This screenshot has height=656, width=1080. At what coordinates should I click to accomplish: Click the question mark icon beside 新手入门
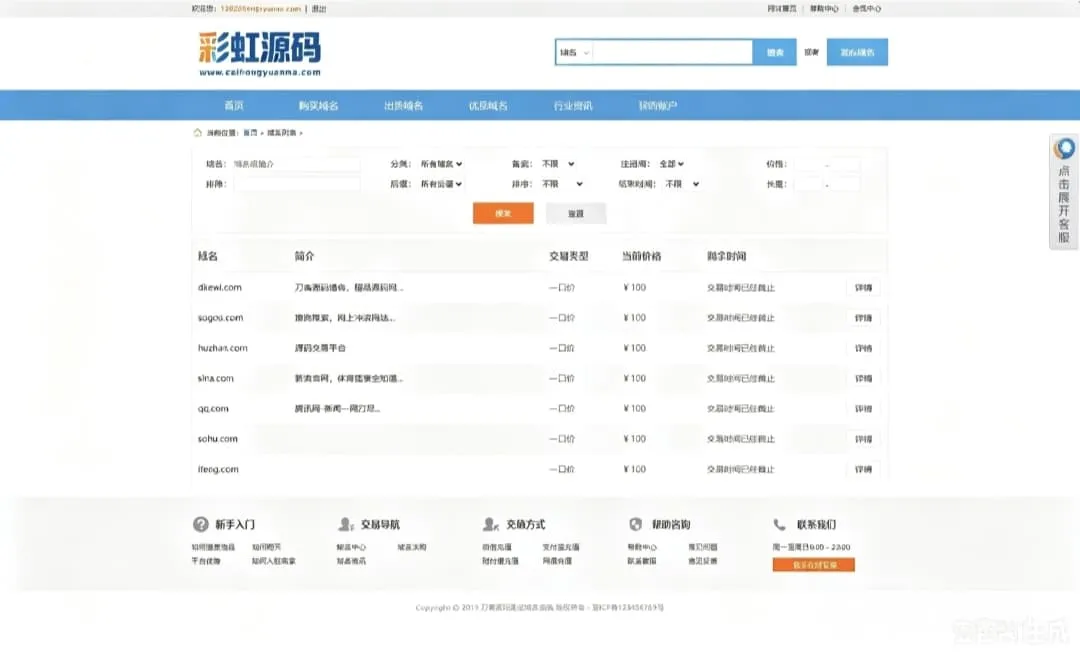(x=200, y=524)
